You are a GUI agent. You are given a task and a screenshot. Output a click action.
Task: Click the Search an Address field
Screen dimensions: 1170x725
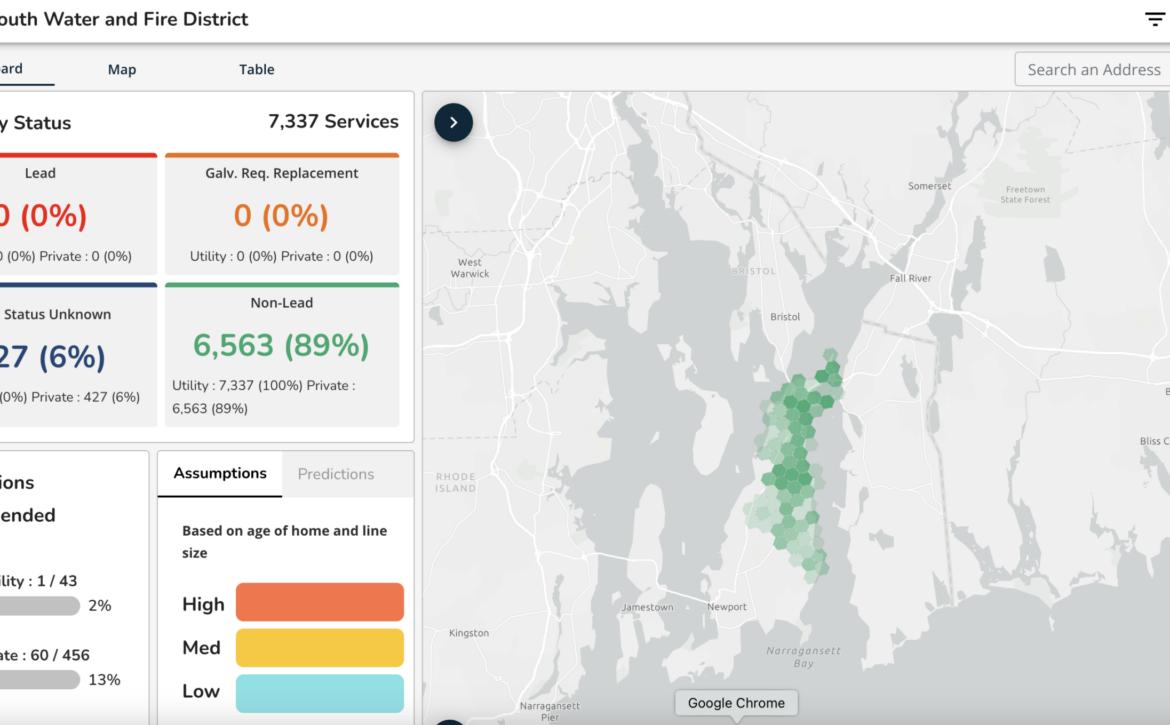point(1093,70)
